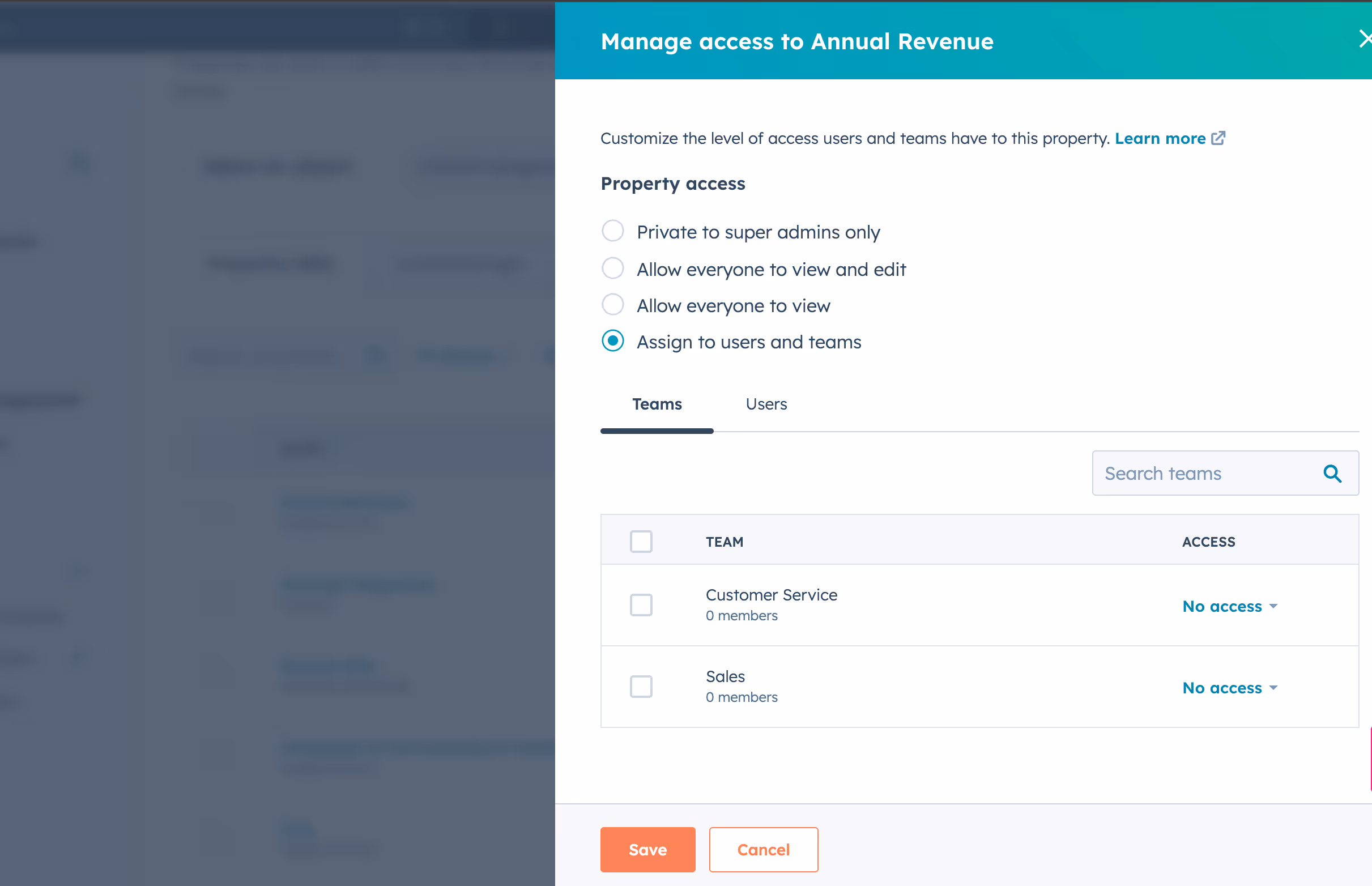
Task: Click the Cancel button
Action: click(x=764, y=850)
